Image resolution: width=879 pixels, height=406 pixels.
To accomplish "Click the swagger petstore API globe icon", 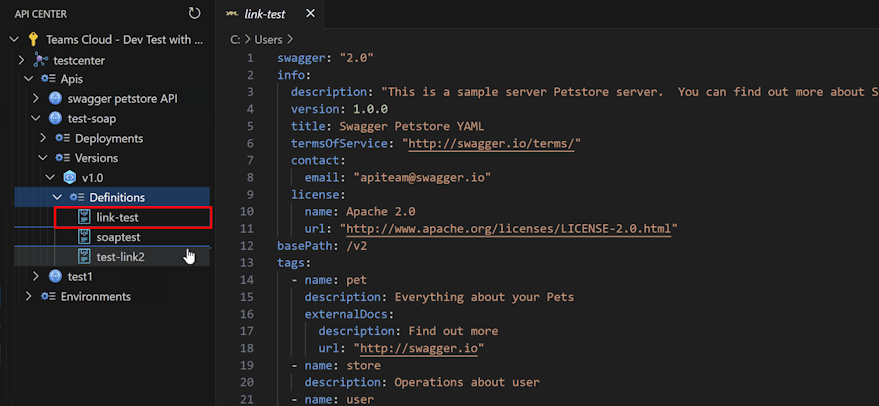I will [55, 99].
